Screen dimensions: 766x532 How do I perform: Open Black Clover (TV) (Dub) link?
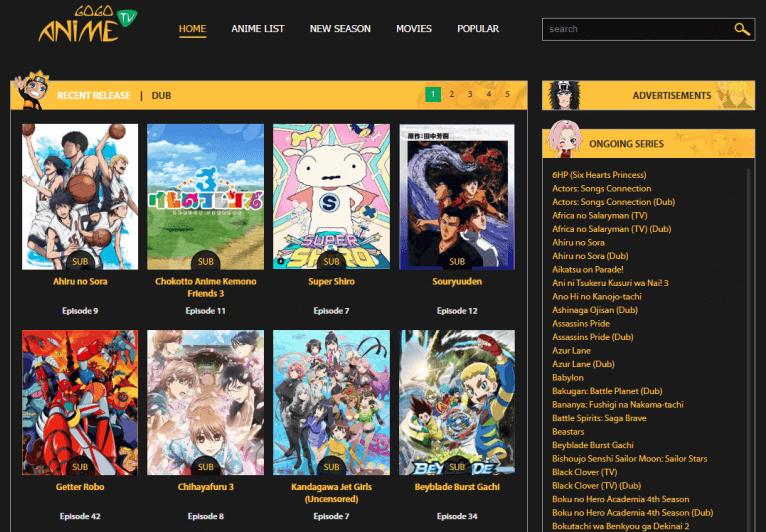point(596,486)
